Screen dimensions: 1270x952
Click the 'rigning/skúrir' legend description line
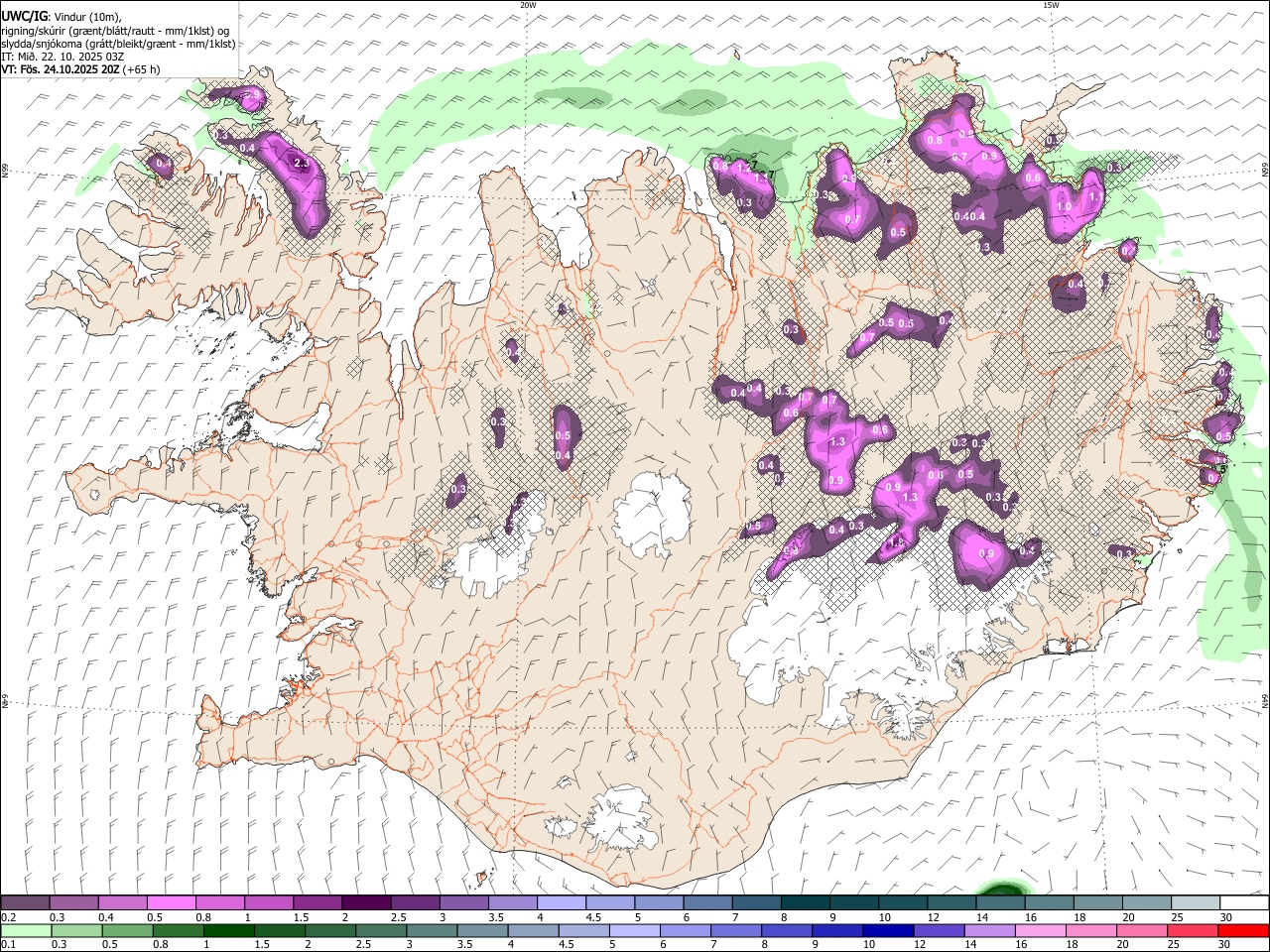tap(115, 31)
